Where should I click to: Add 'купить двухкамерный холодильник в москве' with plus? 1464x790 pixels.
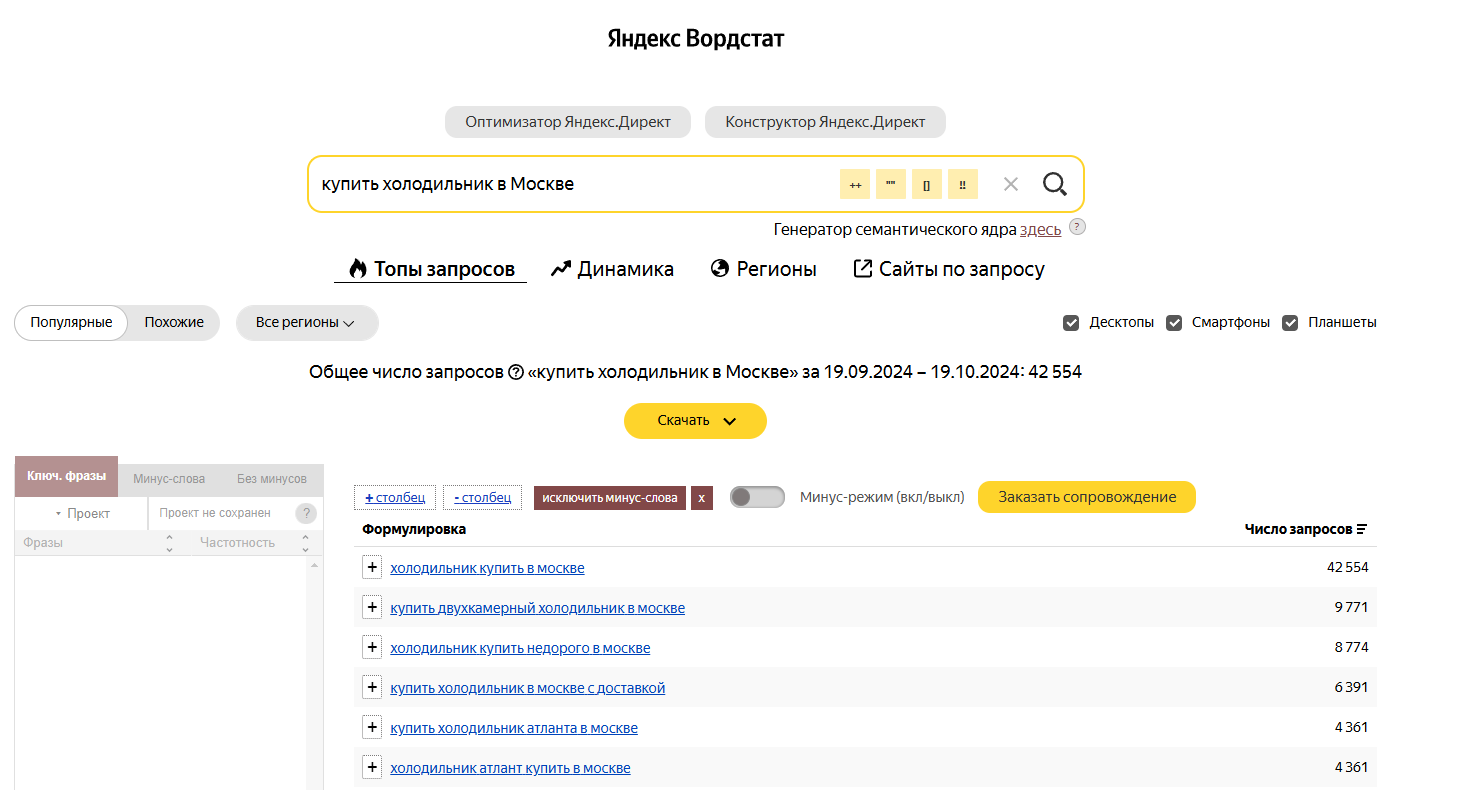372,607
